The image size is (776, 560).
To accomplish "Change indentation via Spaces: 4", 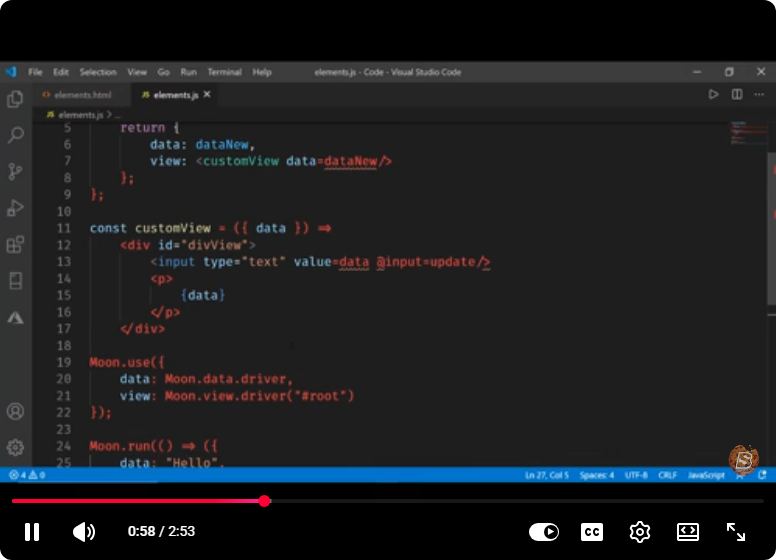I will point(596,475).
